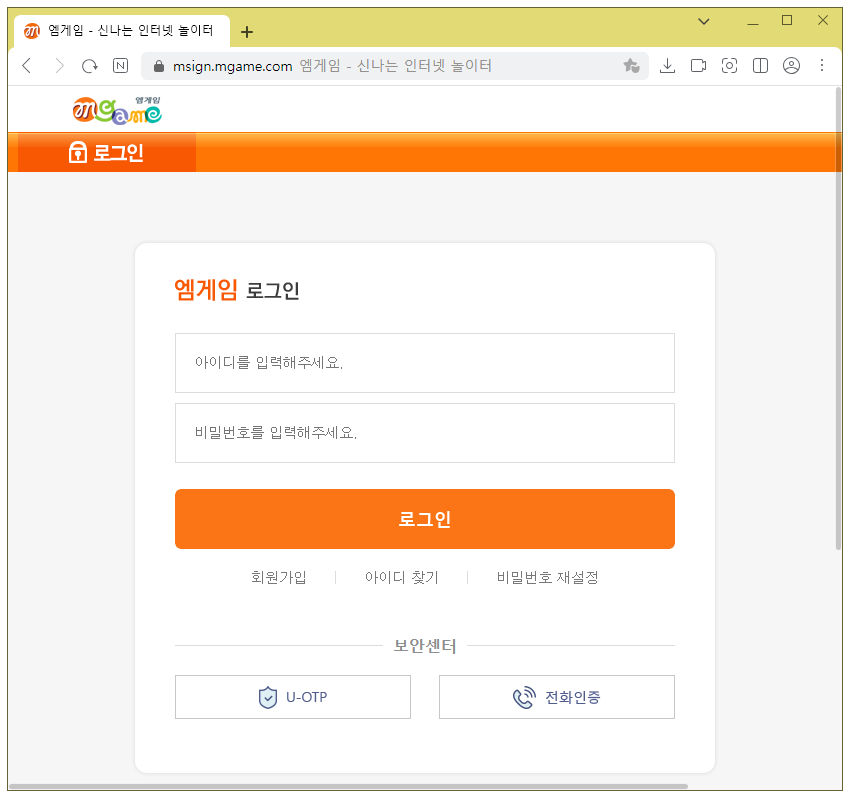This screenshot has height=798, width=850.
Task: Click the orange 로그인 button
Action: [424, 519]
